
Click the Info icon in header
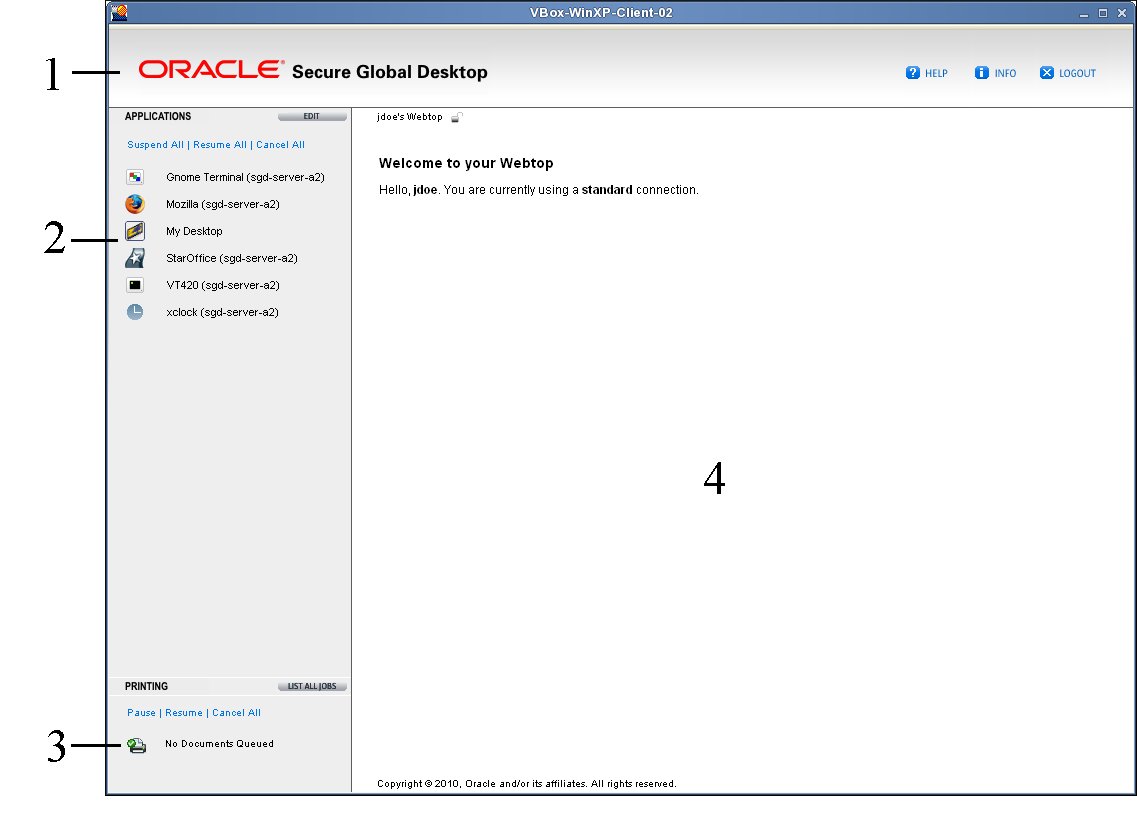coord(981,72)
